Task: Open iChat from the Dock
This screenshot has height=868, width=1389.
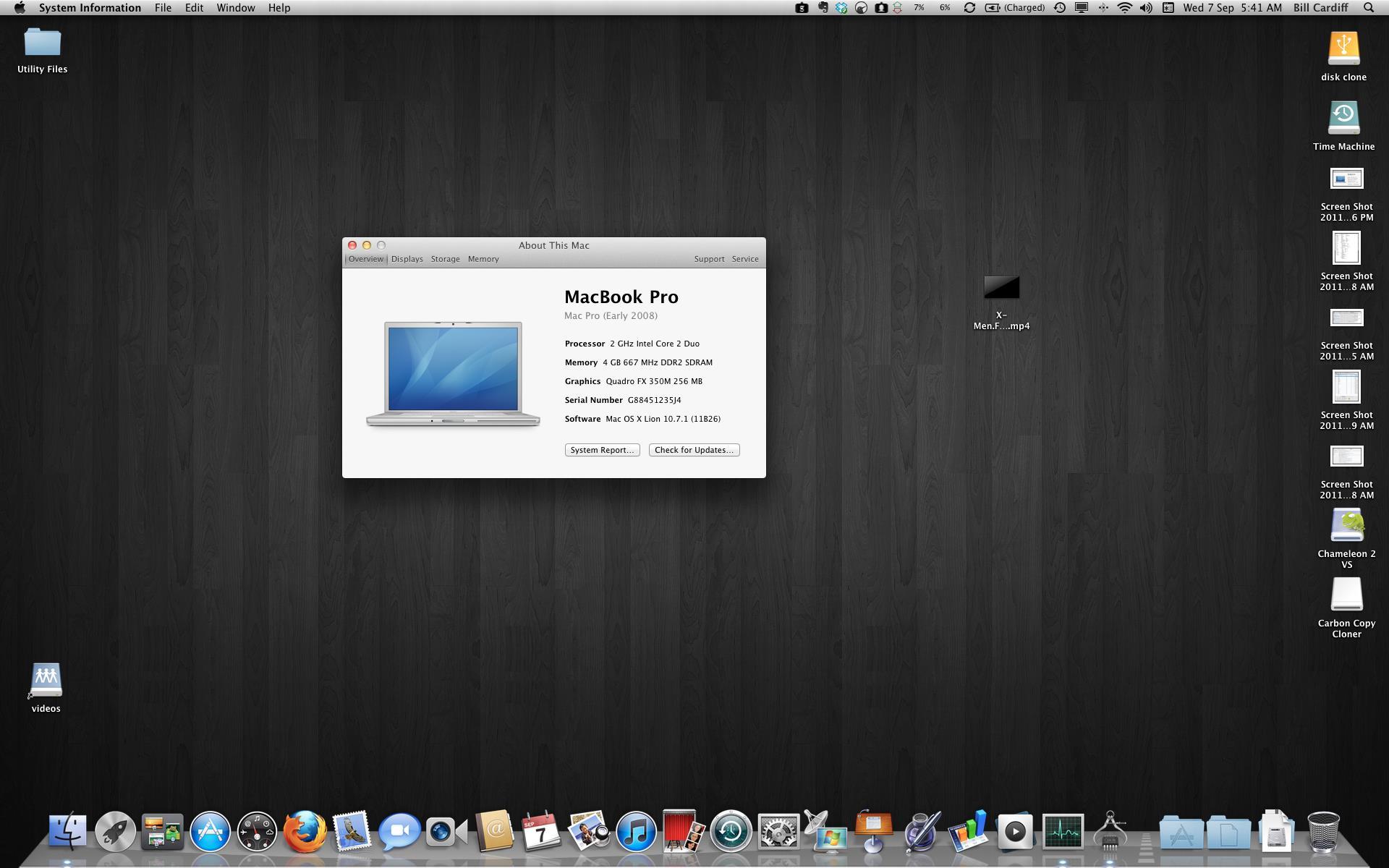Action: tap(399, 832)
